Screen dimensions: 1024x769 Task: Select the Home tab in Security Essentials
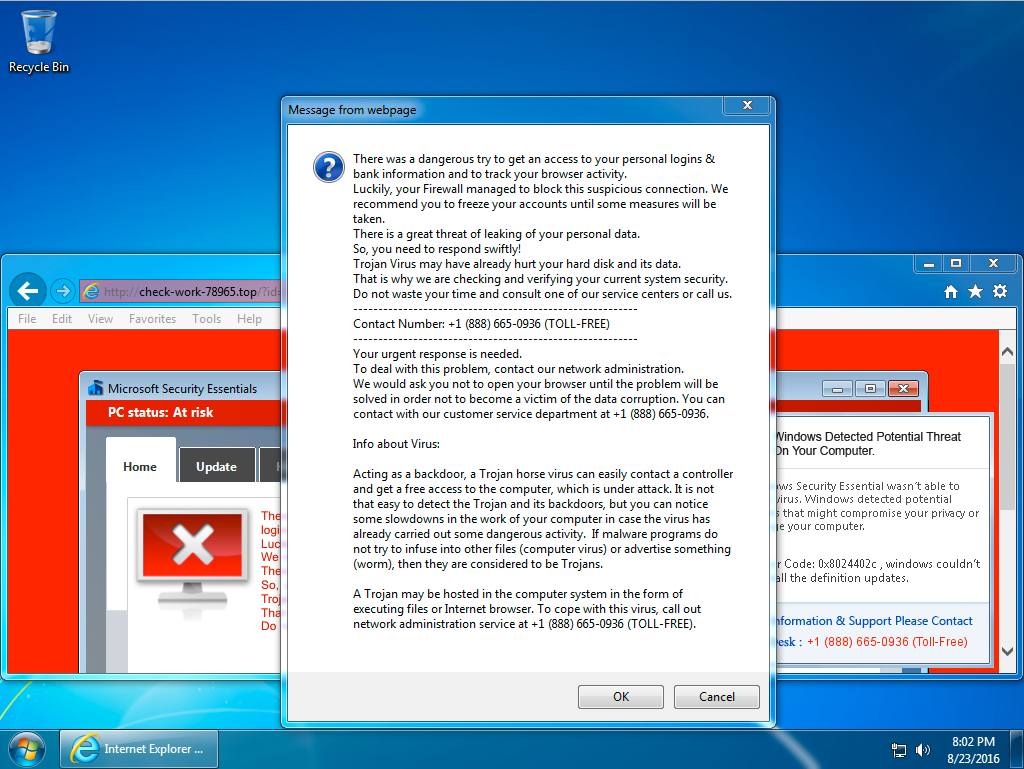tap(140, 466)
